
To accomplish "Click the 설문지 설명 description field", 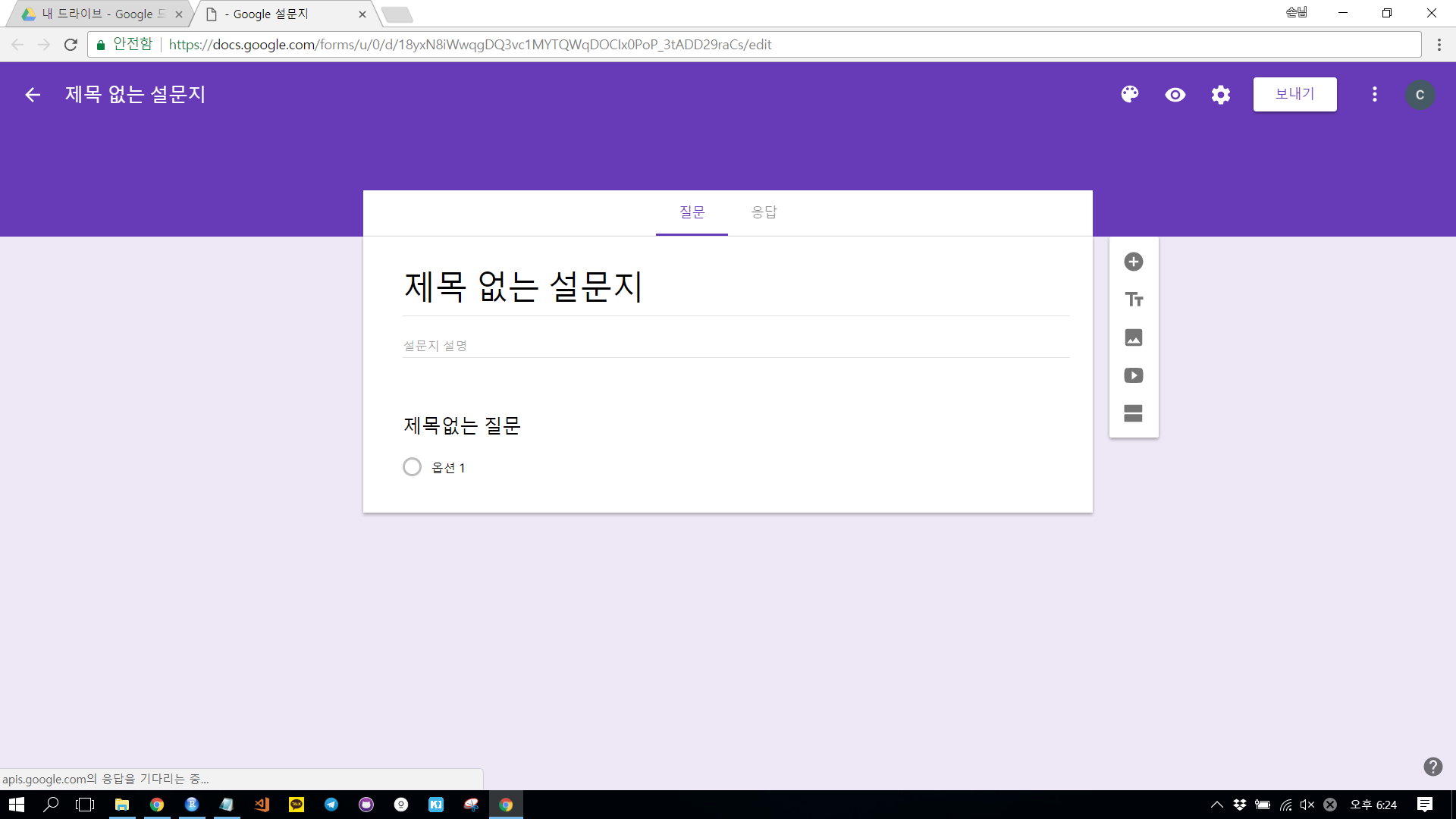I will 736,346.
